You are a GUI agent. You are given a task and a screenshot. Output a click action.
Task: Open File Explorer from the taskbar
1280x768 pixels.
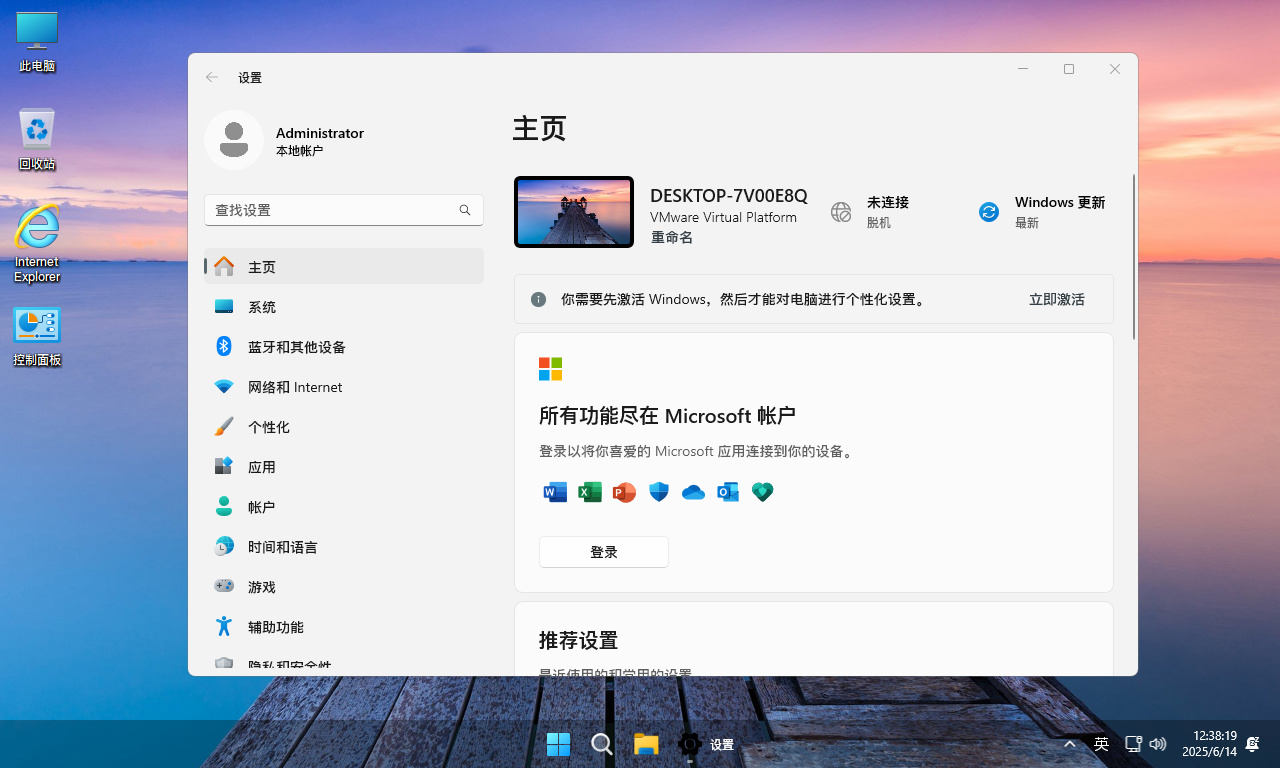point(646,744)
